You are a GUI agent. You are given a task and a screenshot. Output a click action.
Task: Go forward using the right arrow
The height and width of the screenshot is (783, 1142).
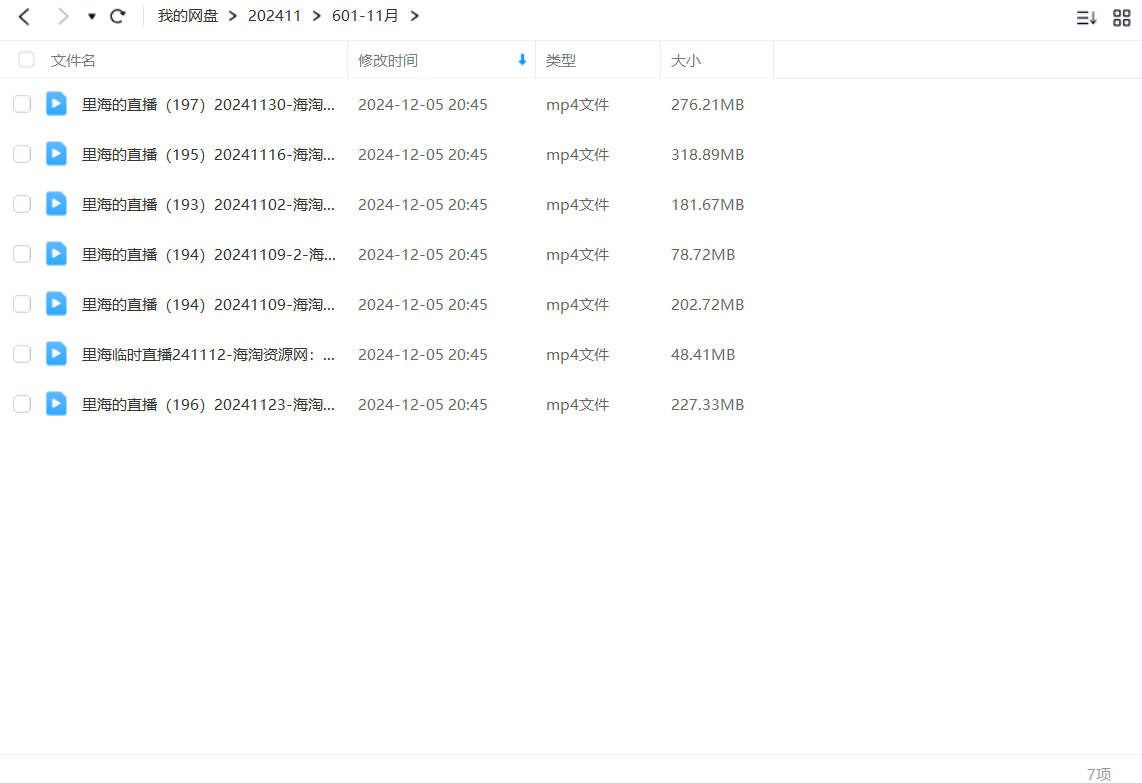(63, 16)
